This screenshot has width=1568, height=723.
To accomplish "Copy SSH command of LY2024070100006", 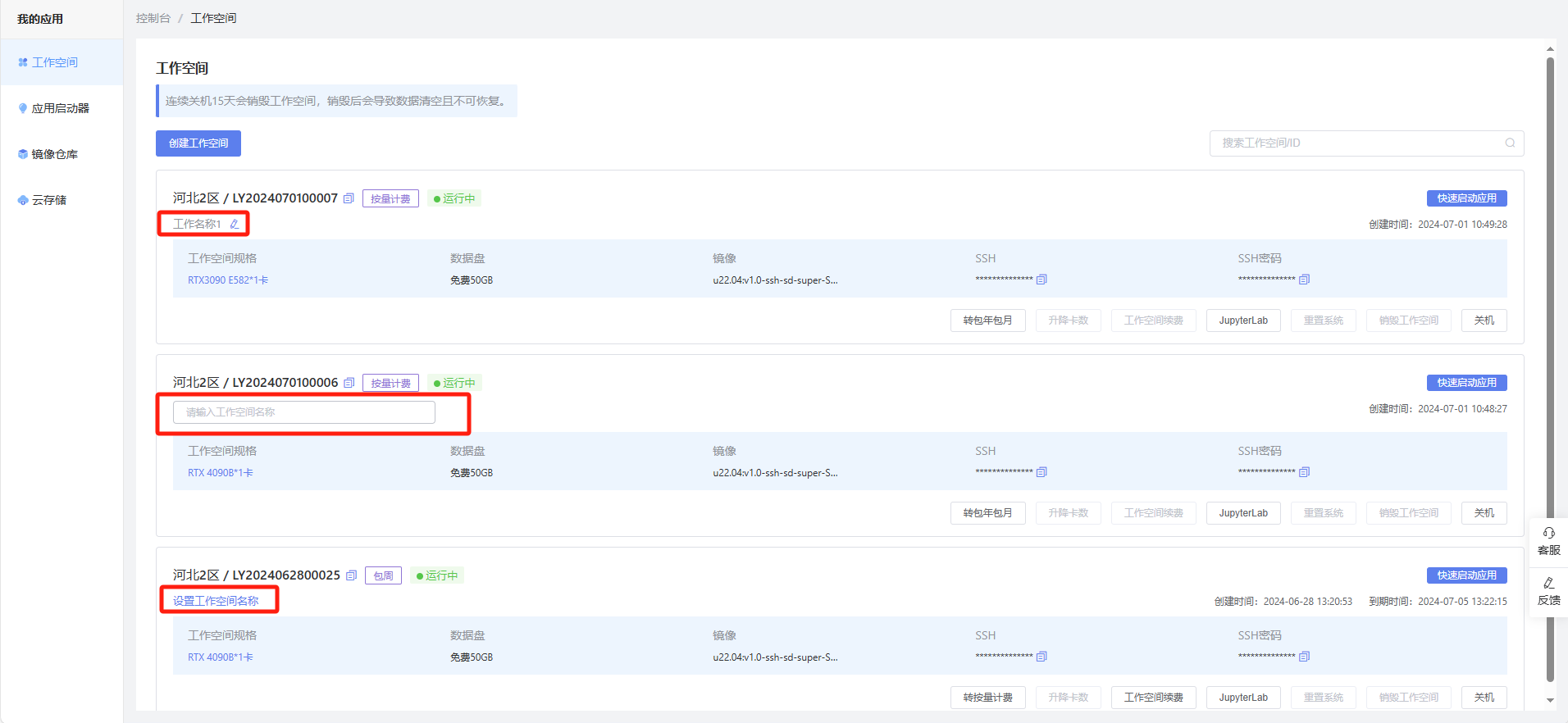I will tap(1042, 472).
